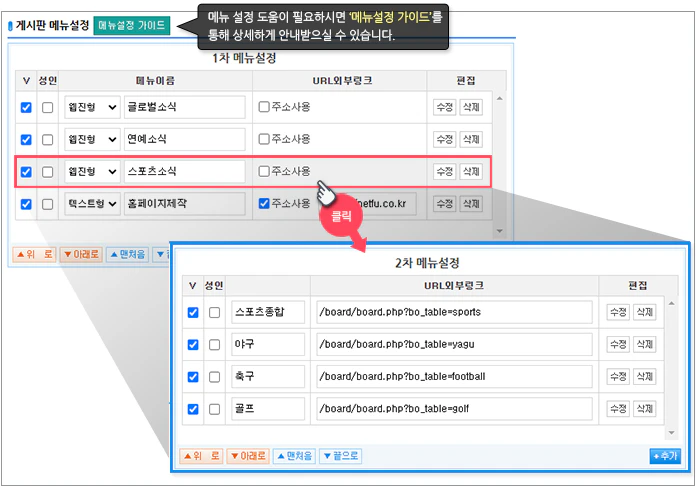This screenshot has width=696, height=486.
Task: Uncheck V checkbox for 스포츠소식 row
Action: click(26, 172)
